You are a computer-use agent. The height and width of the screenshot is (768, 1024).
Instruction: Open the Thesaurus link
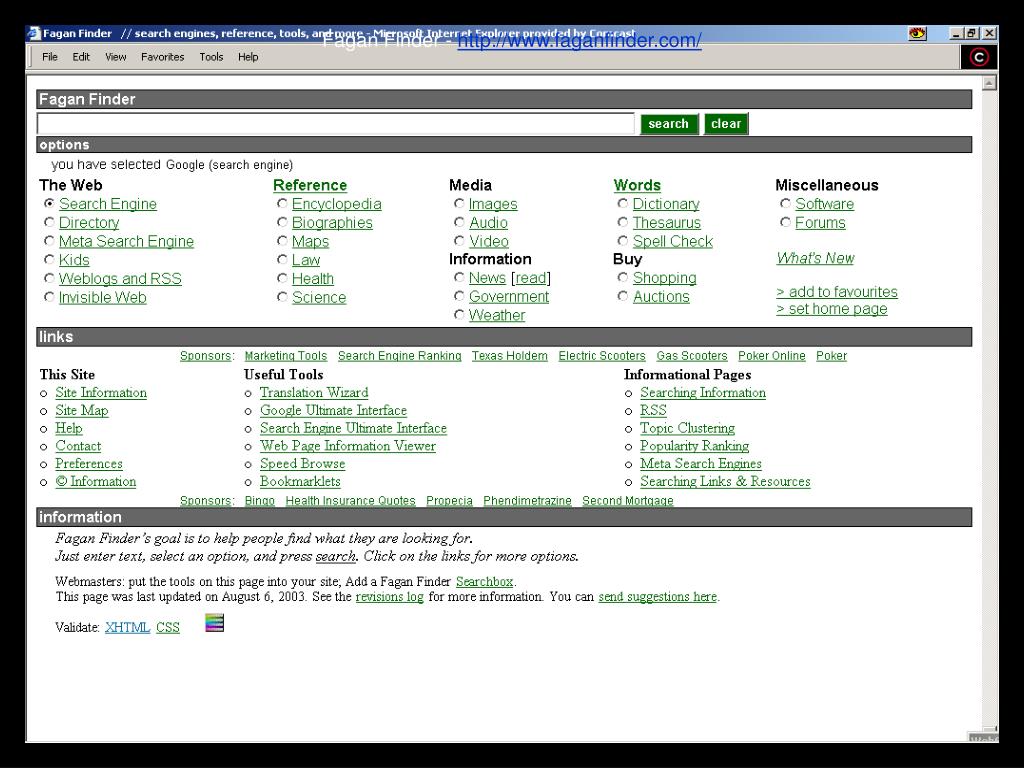pyautogui.click(x=667, y=223)
